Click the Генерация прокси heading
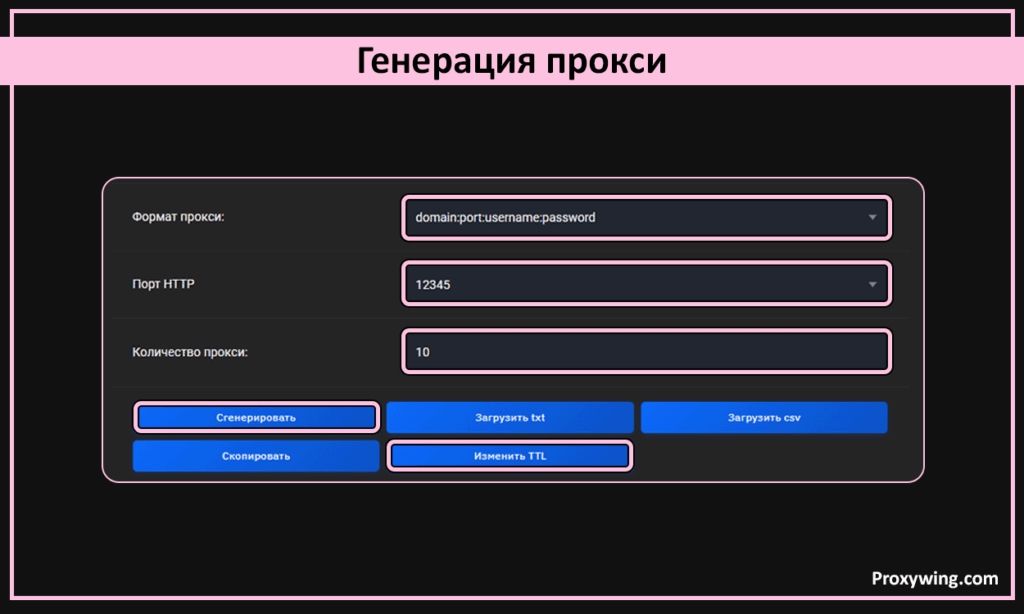 [511, 61]
